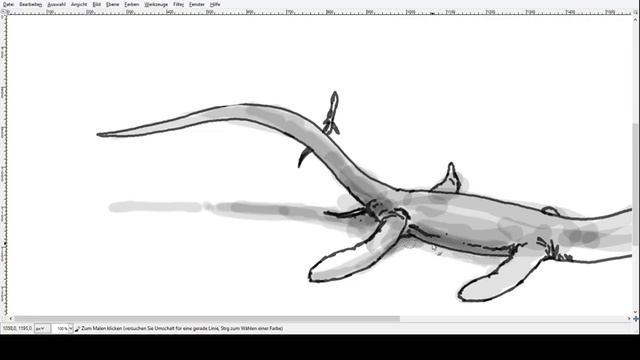Open the Ebene menu
640x360 pixels.
[x=112, y=4]
